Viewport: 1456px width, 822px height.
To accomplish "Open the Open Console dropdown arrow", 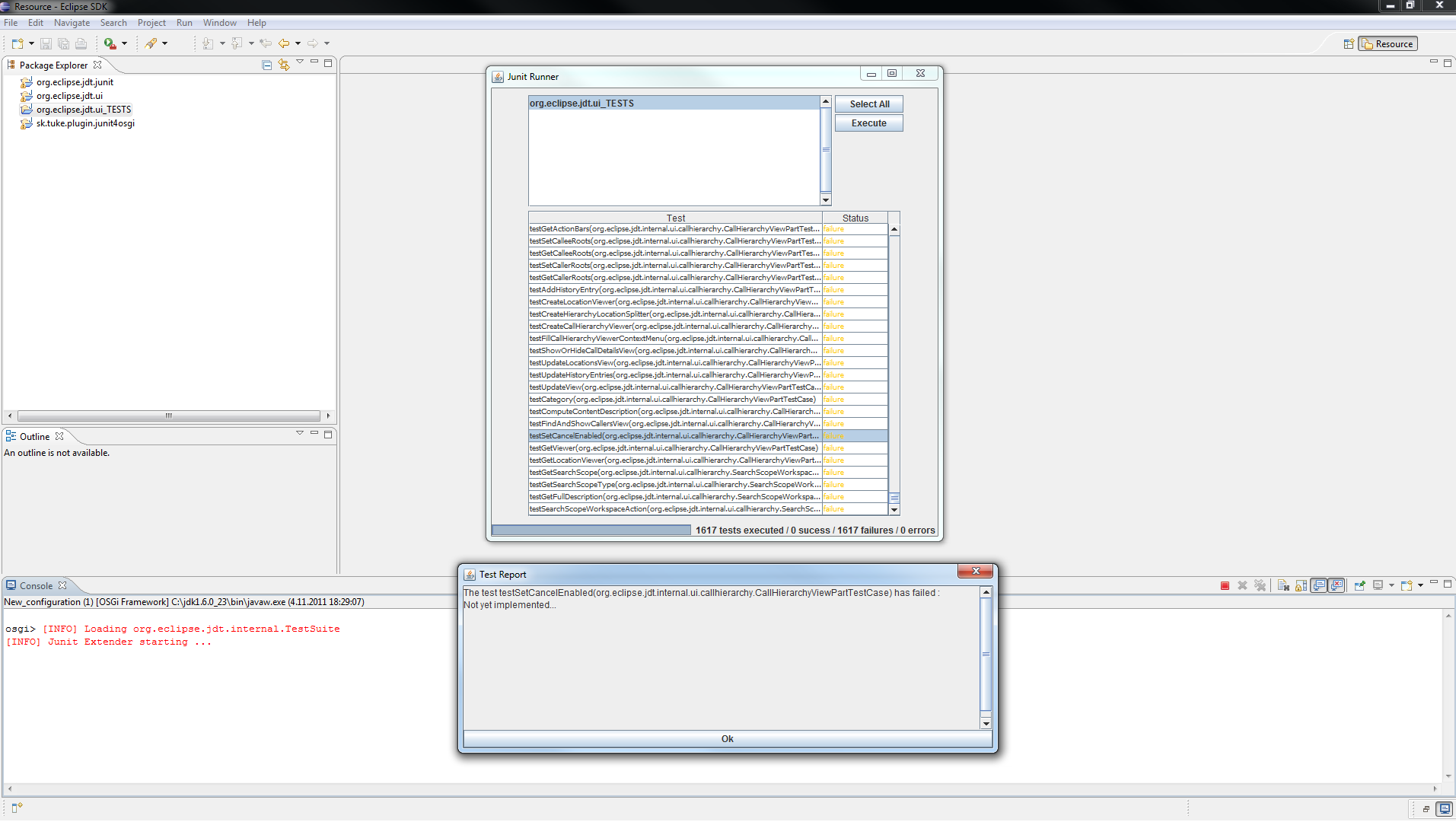I will pyautogui.click(x=1420, y=585).
